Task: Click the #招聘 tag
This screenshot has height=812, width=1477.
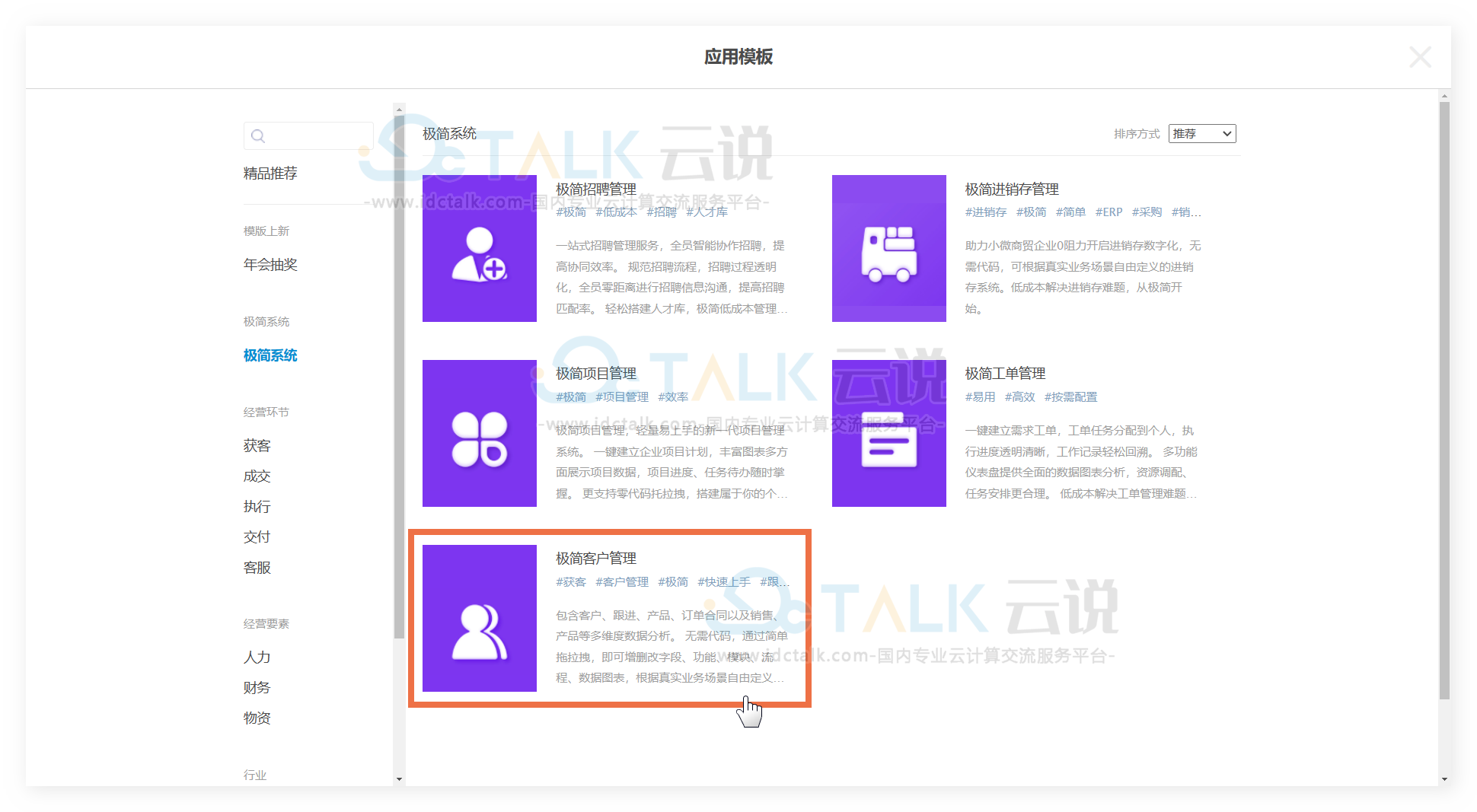Action: pyautogui.click(x=662, y=212)
